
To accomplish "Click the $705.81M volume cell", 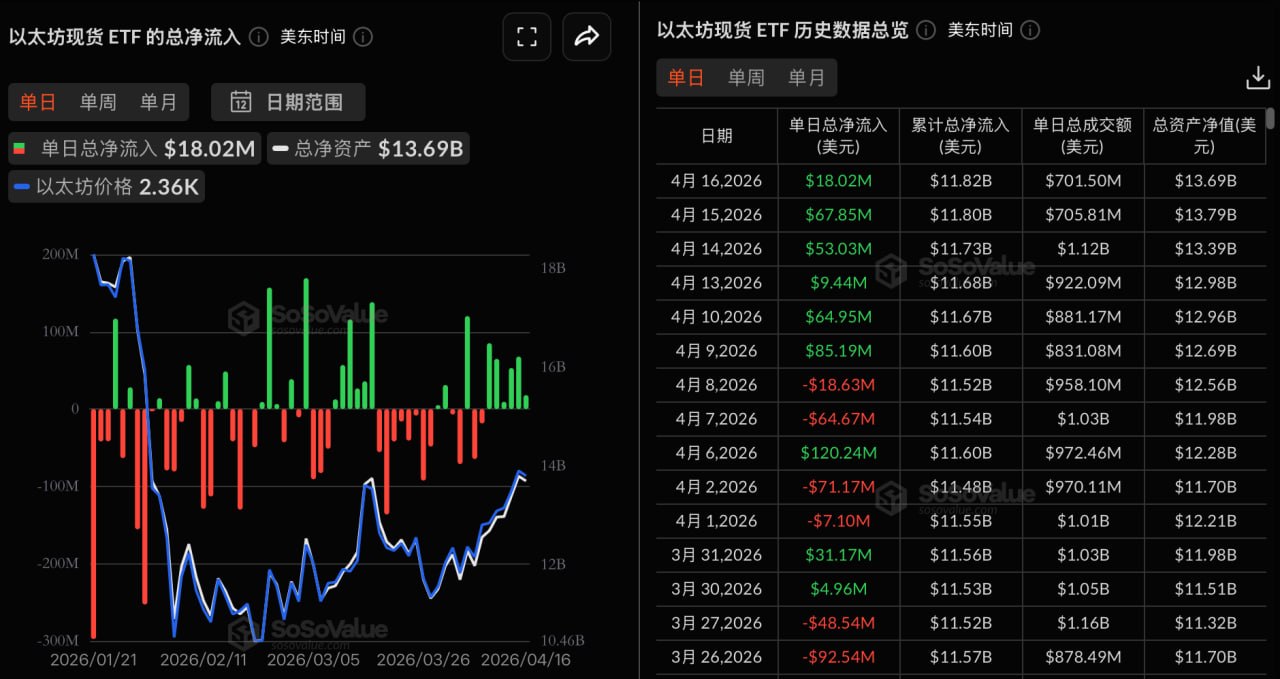I will click(x=1082, y=215).
